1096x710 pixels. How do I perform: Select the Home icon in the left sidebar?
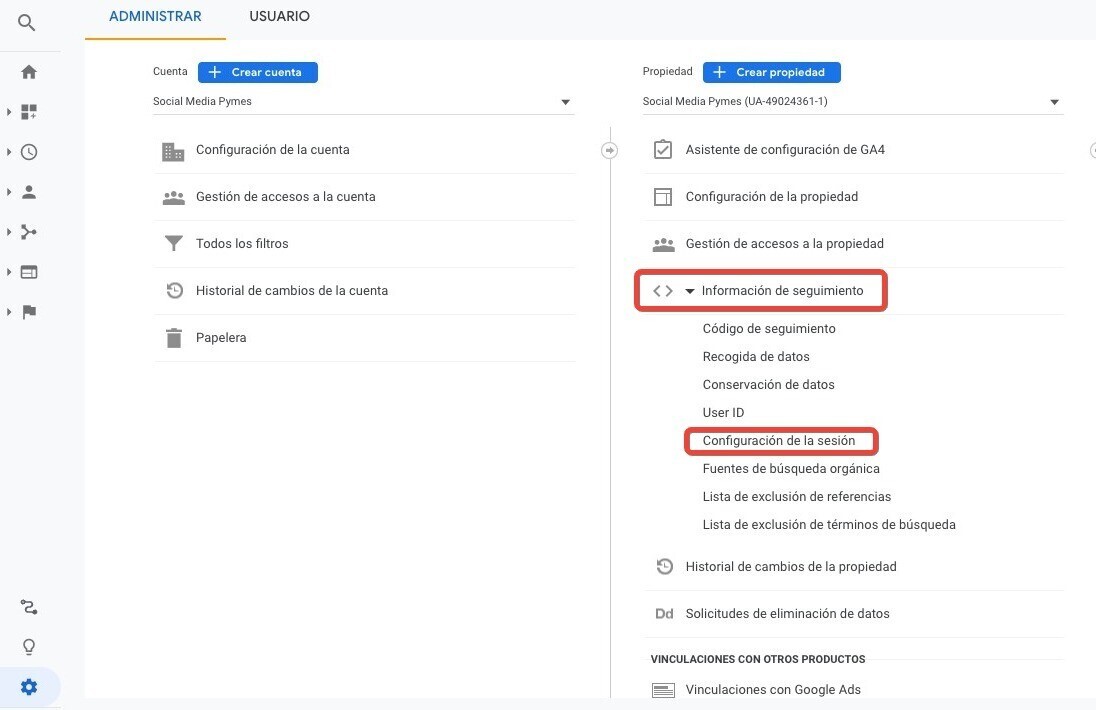click(x=28, y=71)
